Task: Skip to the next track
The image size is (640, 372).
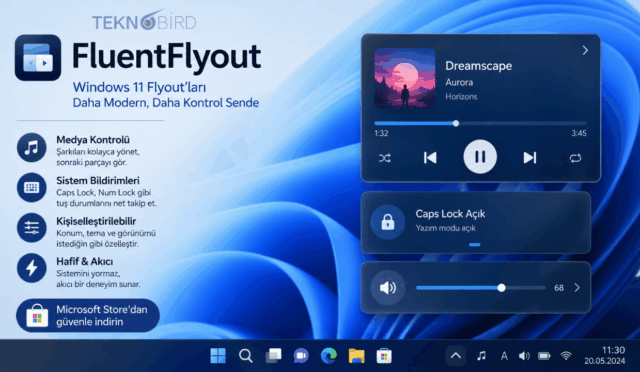Action: (530, 158)
